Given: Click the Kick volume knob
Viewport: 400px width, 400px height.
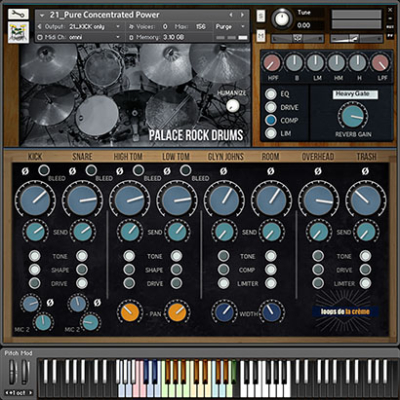Looking at the screenshot, I should (x=35, y=200).
